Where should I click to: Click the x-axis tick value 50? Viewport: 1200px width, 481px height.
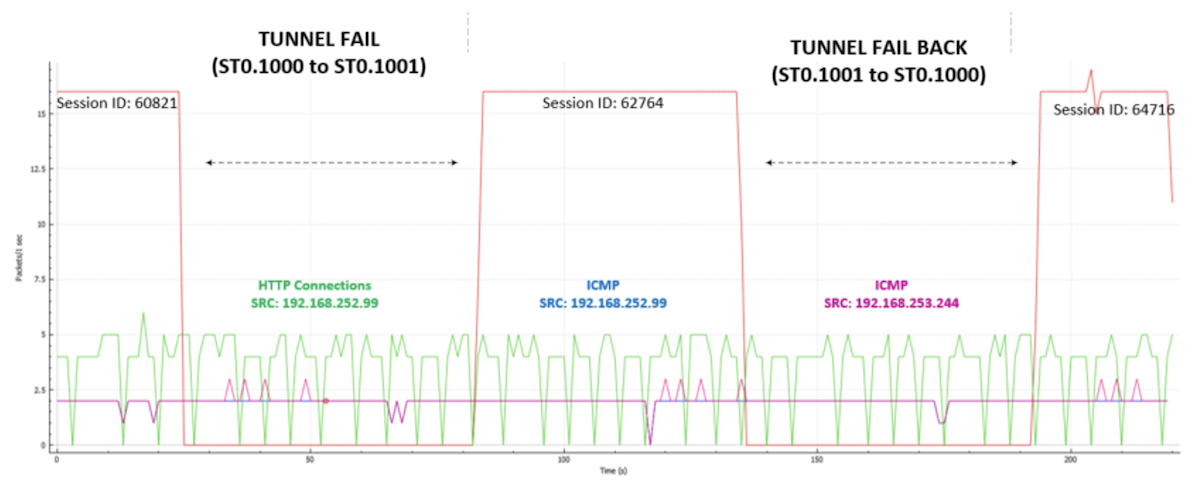[x=309, y=459]
